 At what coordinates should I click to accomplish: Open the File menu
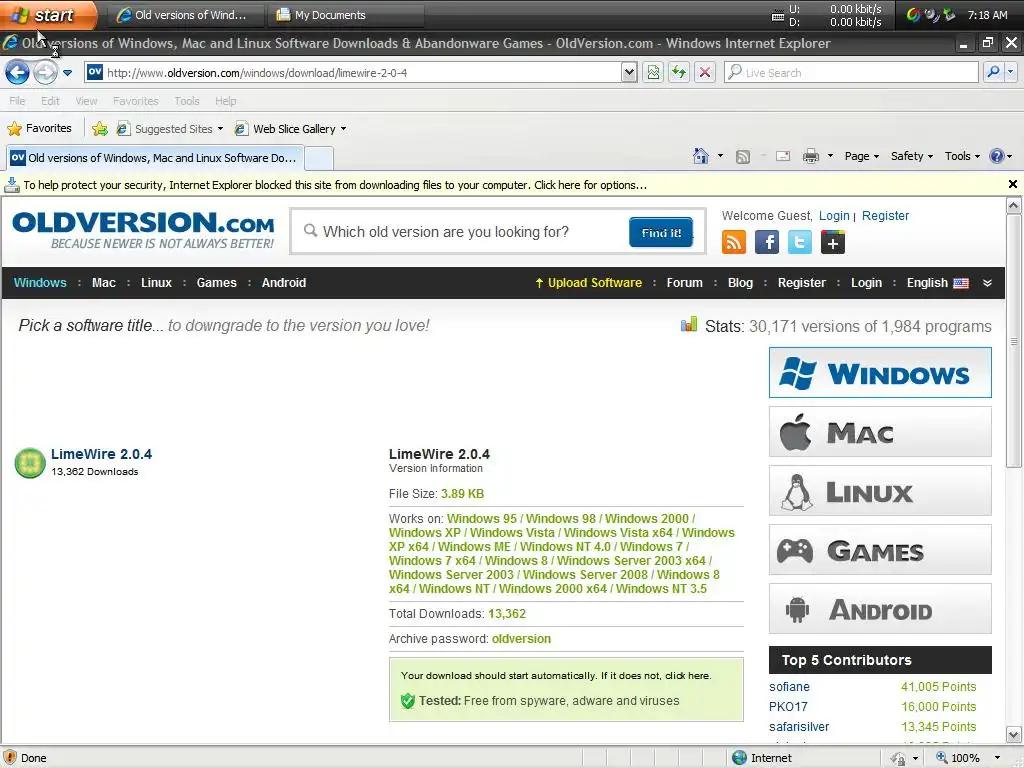(x=17, y=101)
